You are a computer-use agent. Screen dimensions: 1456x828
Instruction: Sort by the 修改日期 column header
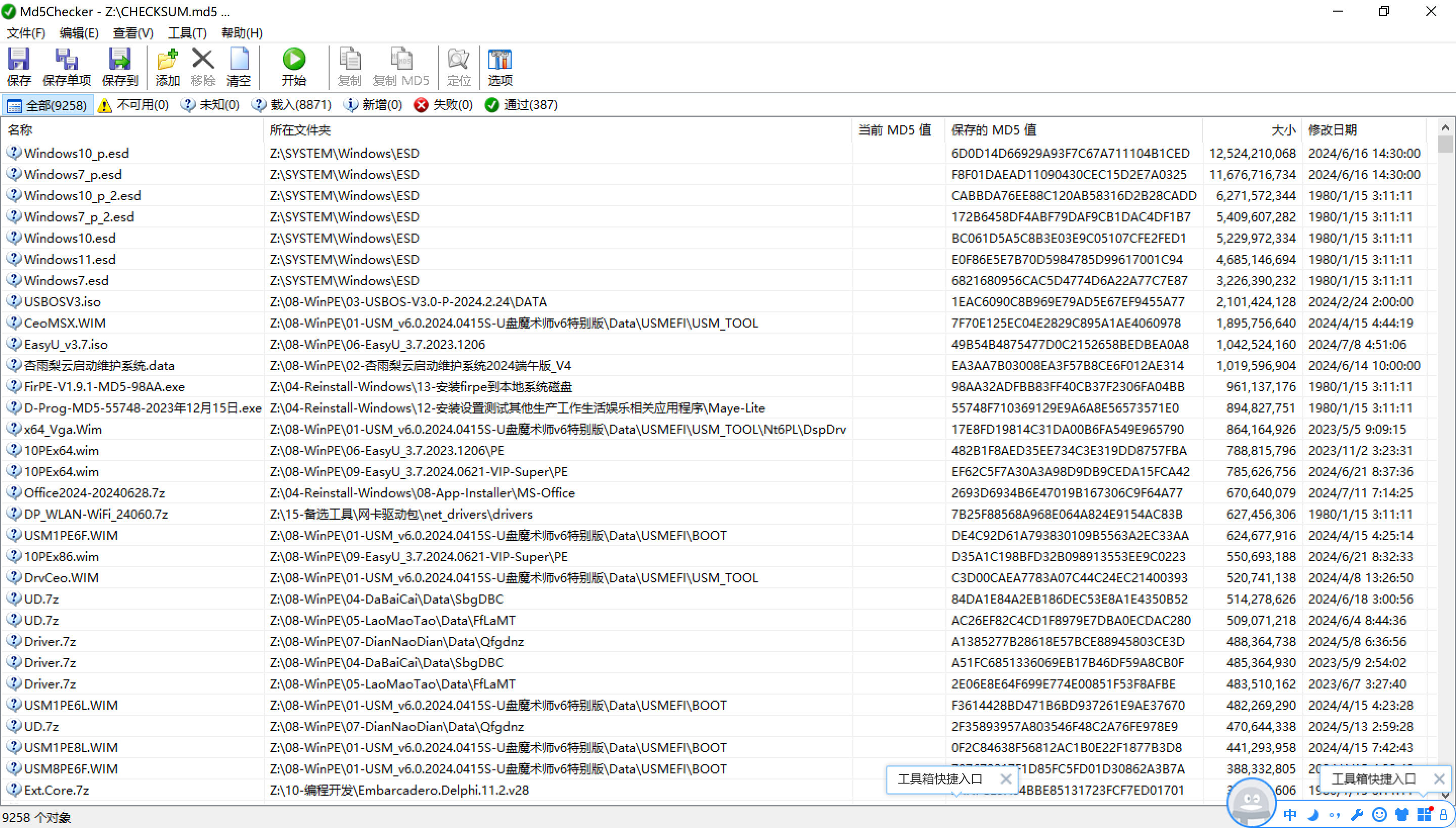point(1364,130)
